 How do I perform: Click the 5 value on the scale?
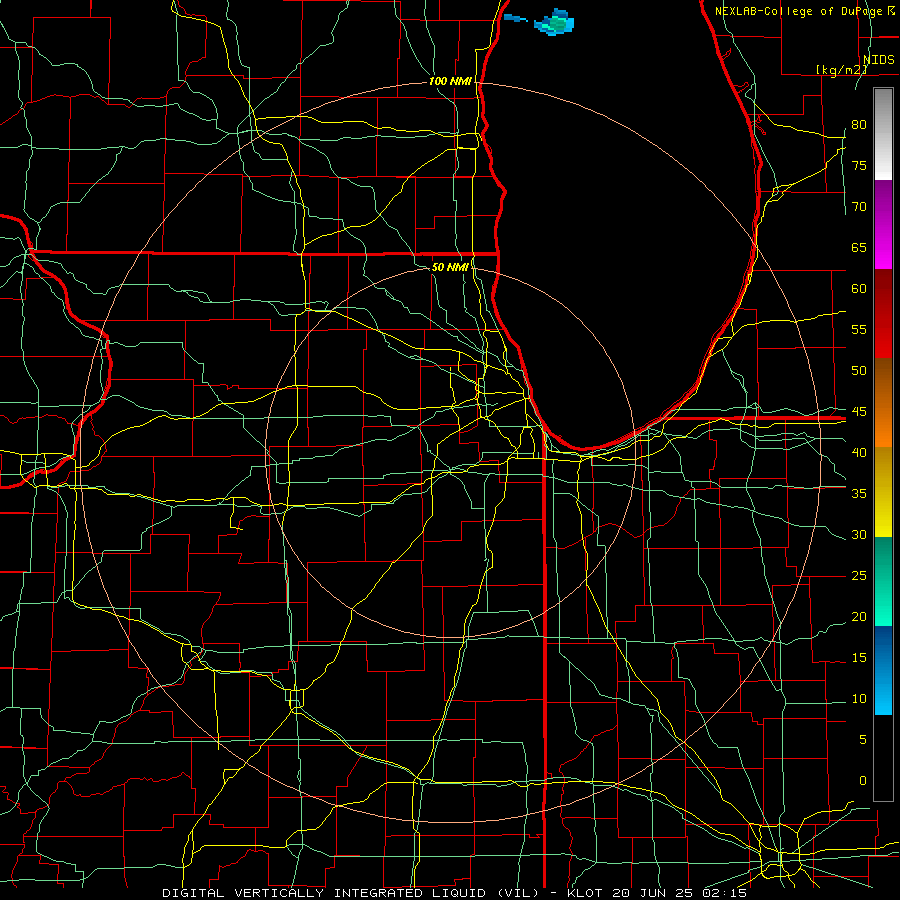click(x=863, y=739)
